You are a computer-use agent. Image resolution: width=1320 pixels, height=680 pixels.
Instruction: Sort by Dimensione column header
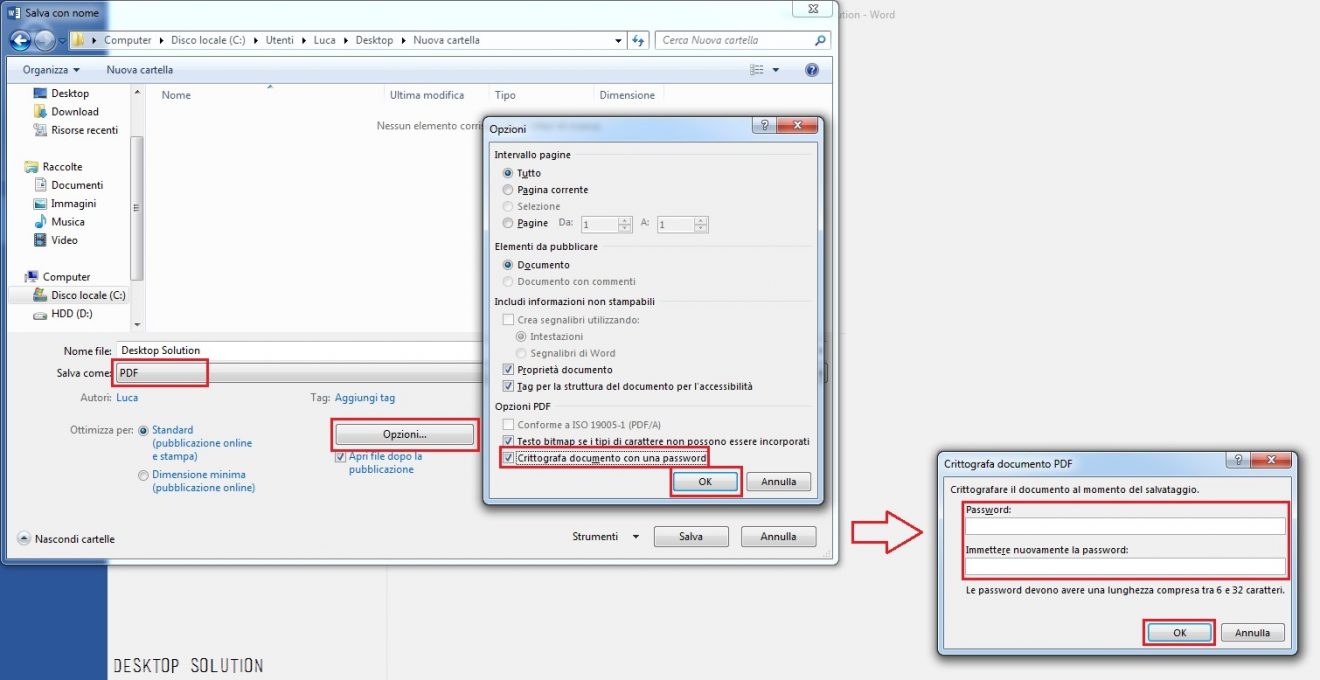pos(627,95)
